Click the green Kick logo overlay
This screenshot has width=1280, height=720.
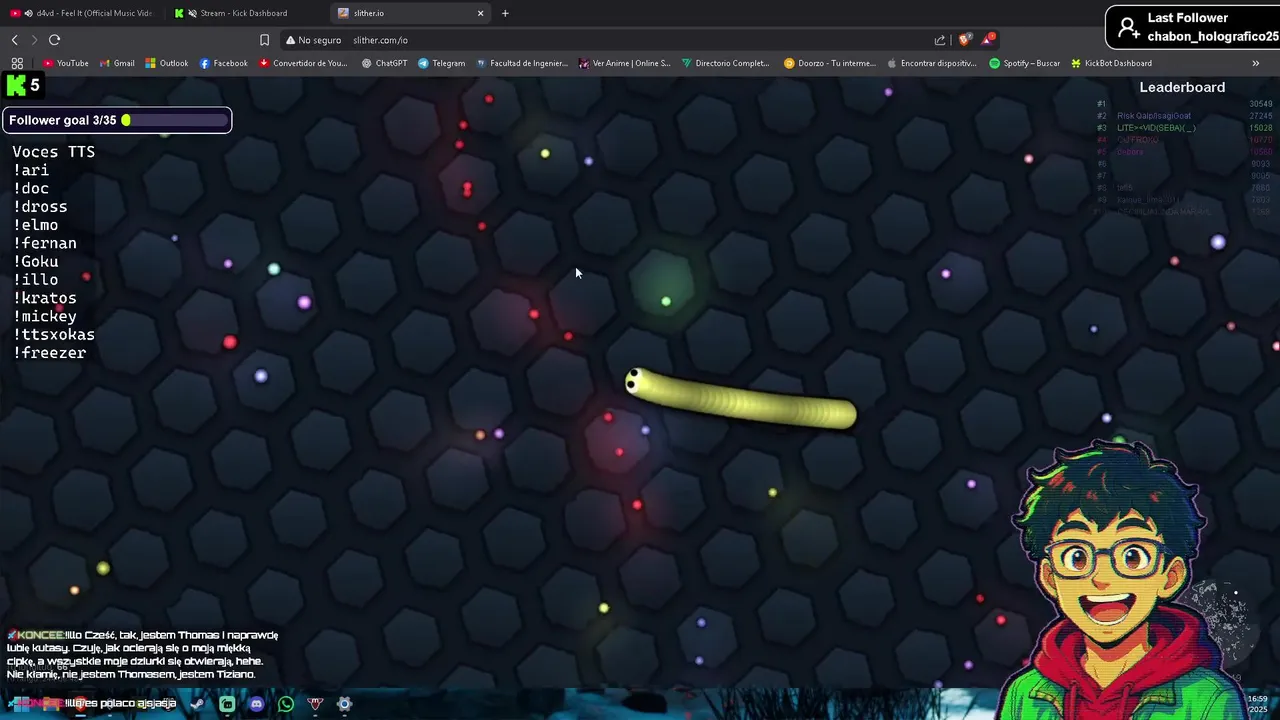tap(16, 86)
